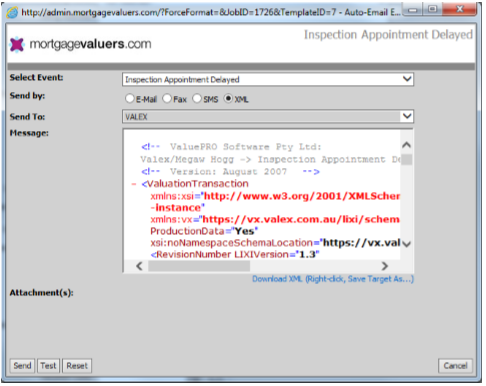Image resolution: width=486 pixels, height=386 pixels.
Task: Click the xsi:noNamespaceSchemaLocation line
Action: (x=275, y=243)
